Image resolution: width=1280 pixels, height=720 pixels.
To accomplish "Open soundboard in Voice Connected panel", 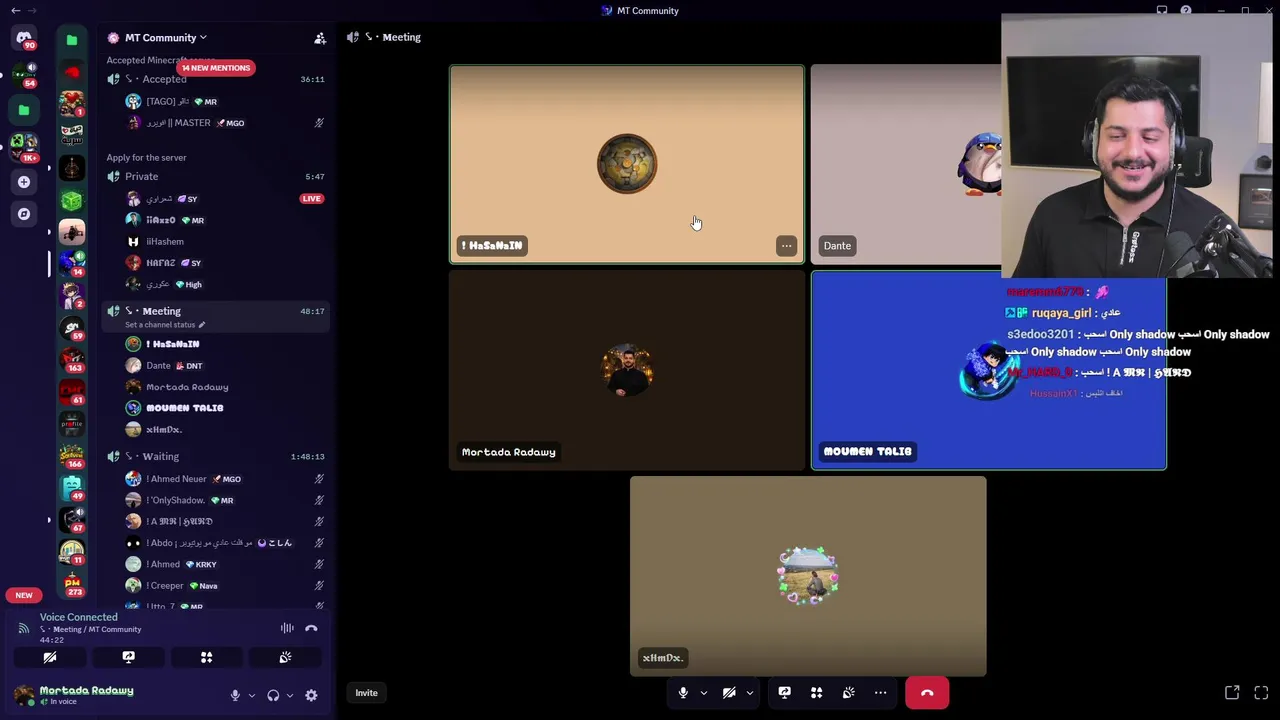I will (285, 657).
